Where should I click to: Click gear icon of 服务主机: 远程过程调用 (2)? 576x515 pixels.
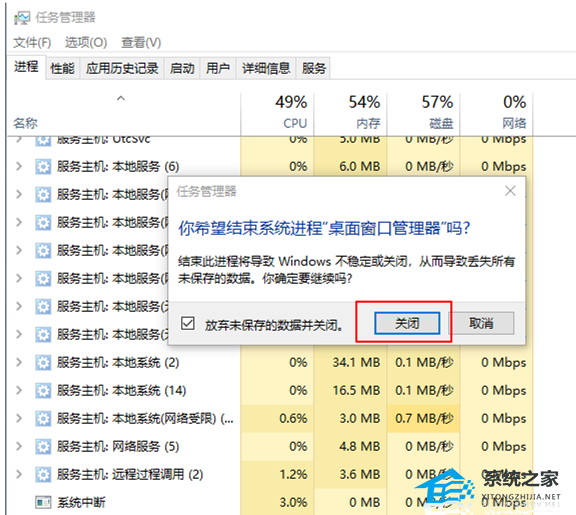pyautogui.click(x=43, y=475)
